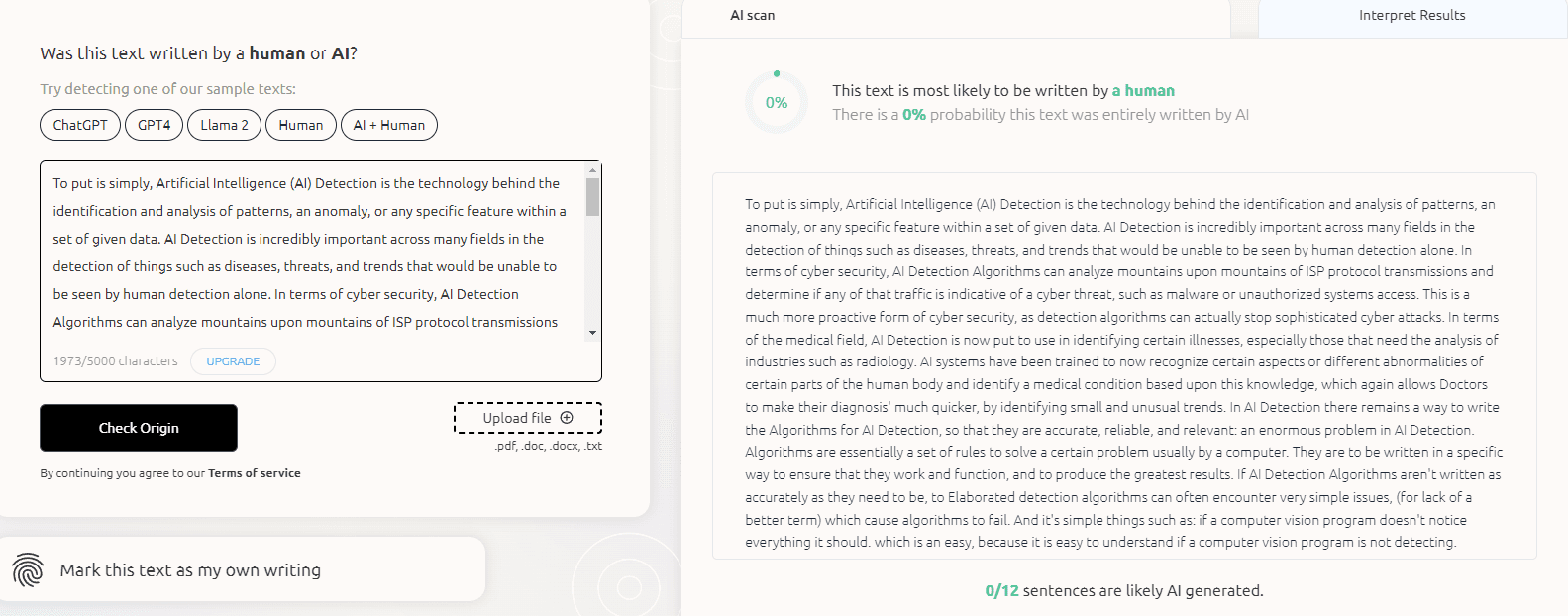Click the text box scrollbar thumb

click(x=592, y=196)
